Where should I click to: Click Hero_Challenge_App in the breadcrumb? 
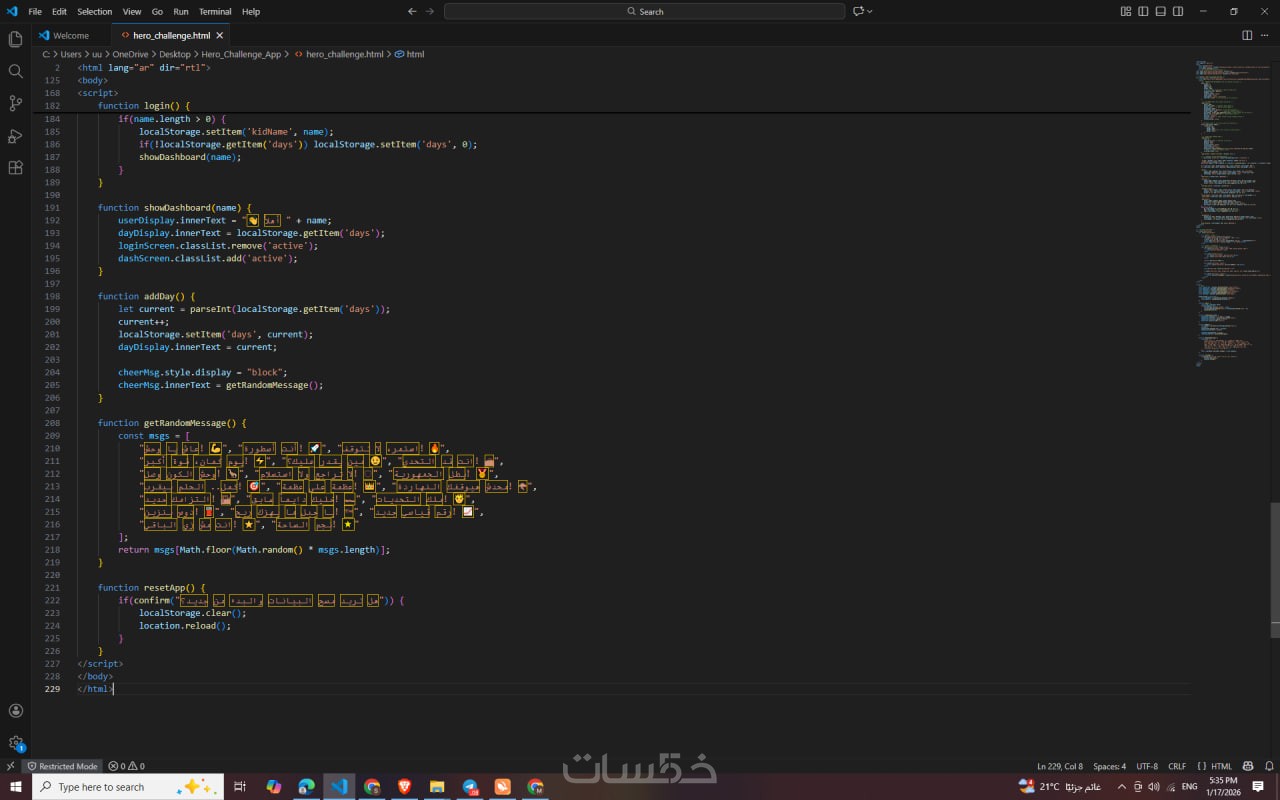pyautogui.click(x=241, y=54)
